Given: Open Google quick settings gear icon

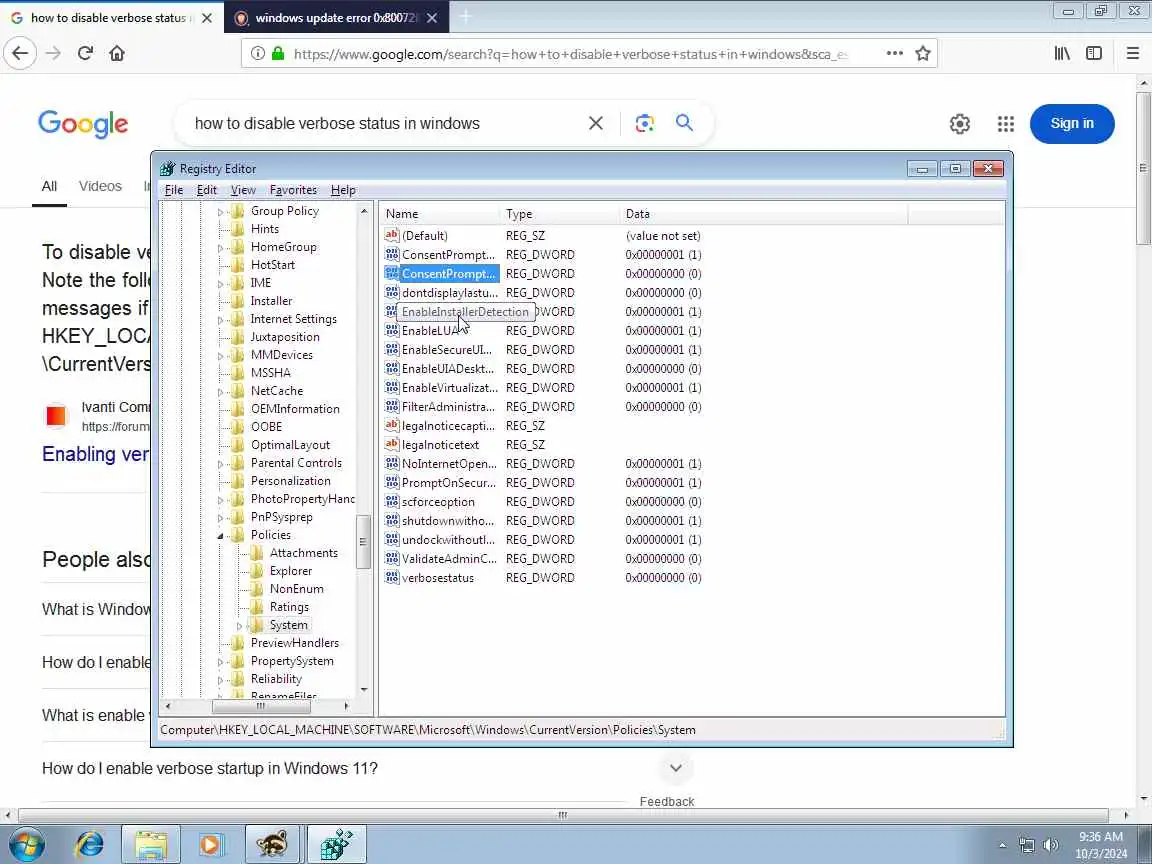Looking at the screenshot, I should point(960,124).
